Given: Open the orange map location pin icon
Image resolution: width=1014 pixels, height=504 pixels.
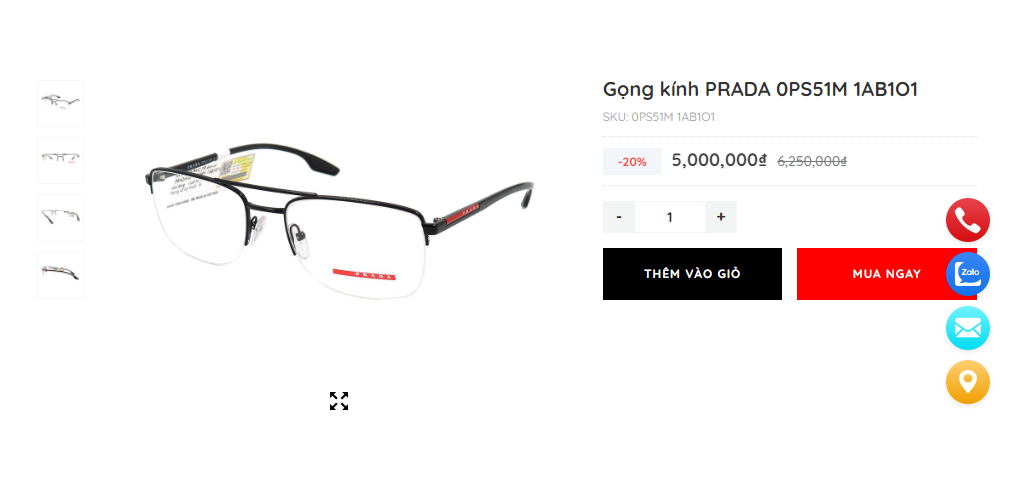Looking at the screenshot, I should tap(967, 382).
